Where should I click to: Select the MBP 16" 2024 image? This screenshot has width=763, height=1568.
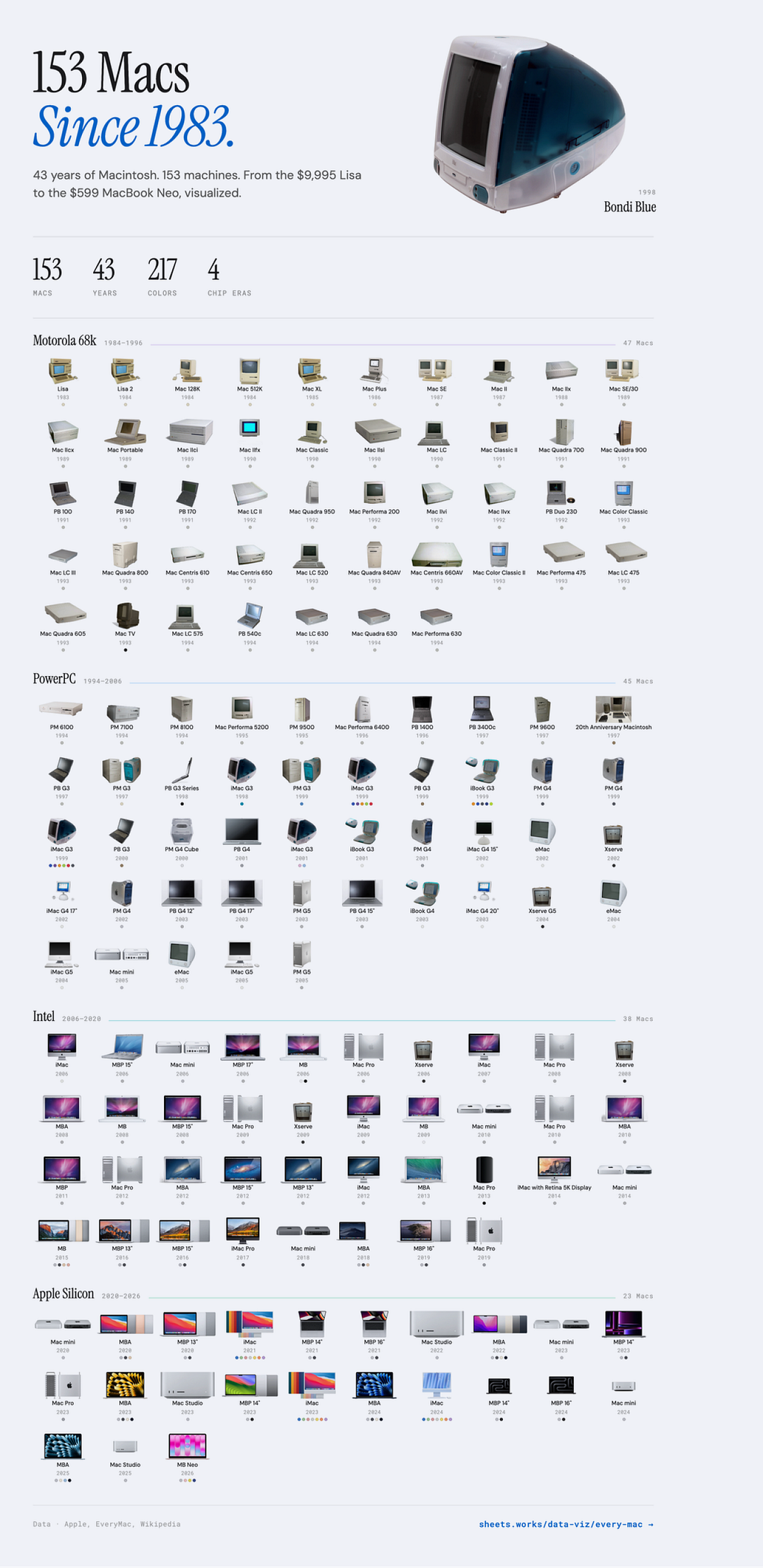click(x=561, y=1385)
